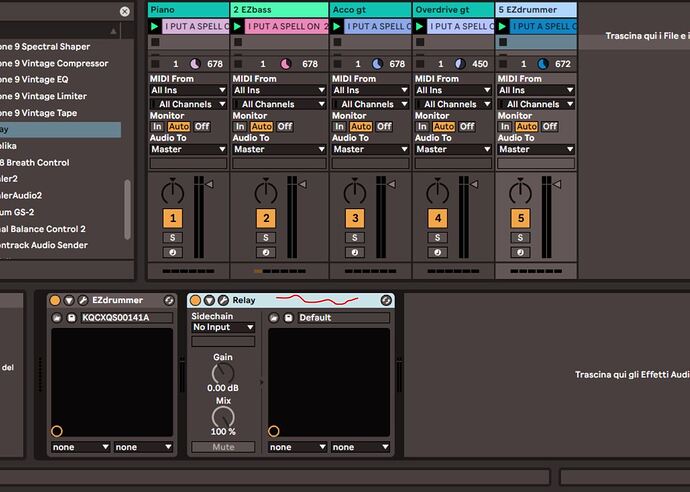Solo the Acco gt track
Screen dimensions: 690x492
[x=355, y=238]
